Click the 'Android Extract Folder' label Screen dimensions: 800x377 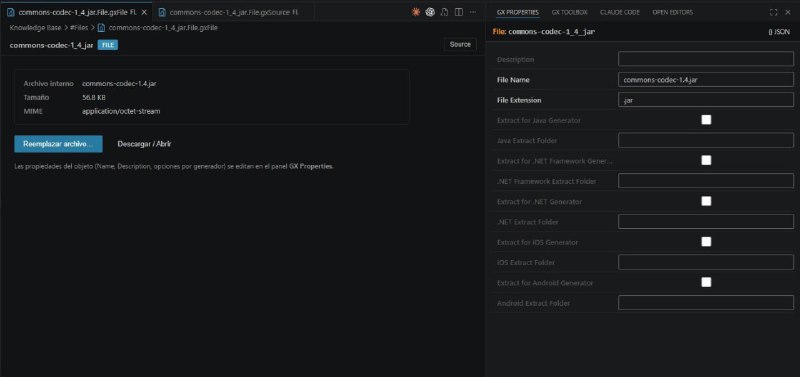tap(533, 303)
